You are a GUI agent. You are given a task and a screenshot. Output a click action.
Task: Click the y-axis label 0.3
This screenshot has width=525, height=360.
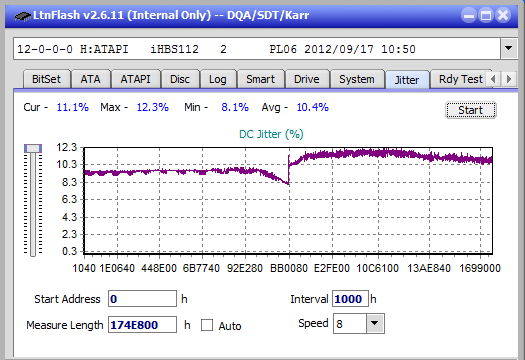69,251
